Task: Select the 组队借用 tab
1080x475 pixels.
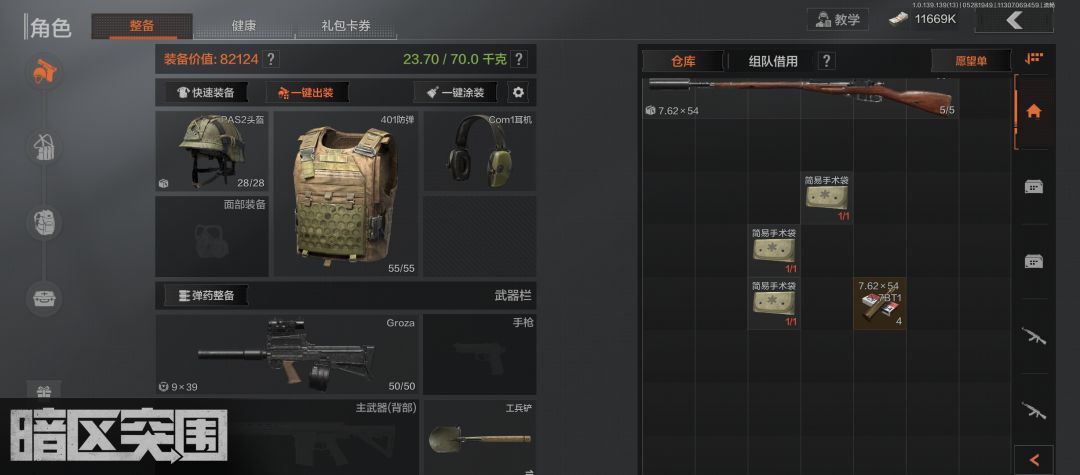Action: click(x=773, y=61)
